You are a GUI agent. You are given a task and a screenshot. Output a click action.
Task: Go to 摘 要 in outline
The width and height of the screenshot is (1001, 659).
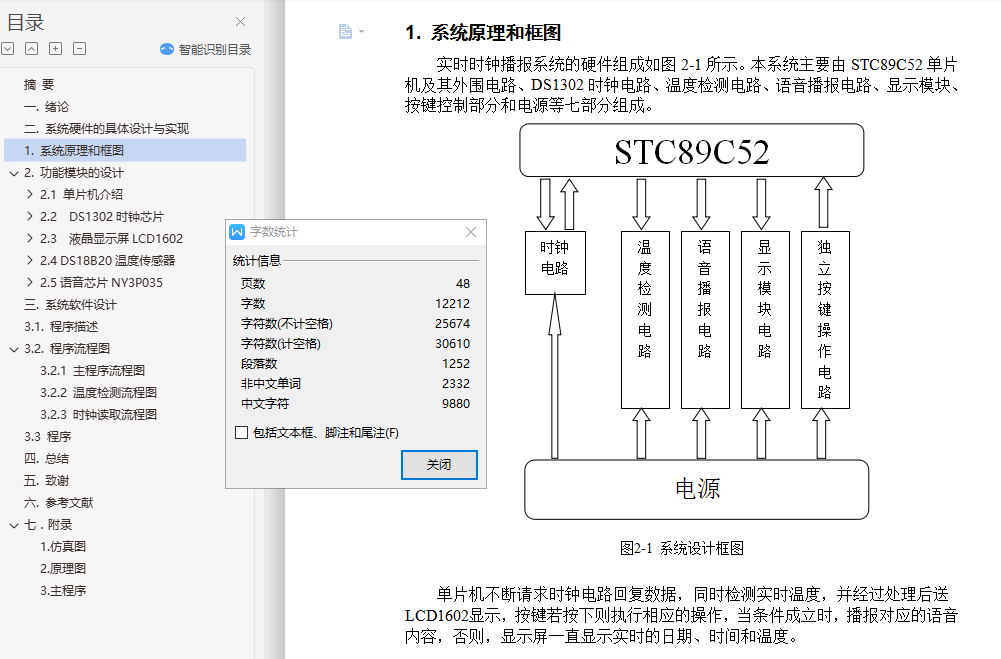point(39,84)
